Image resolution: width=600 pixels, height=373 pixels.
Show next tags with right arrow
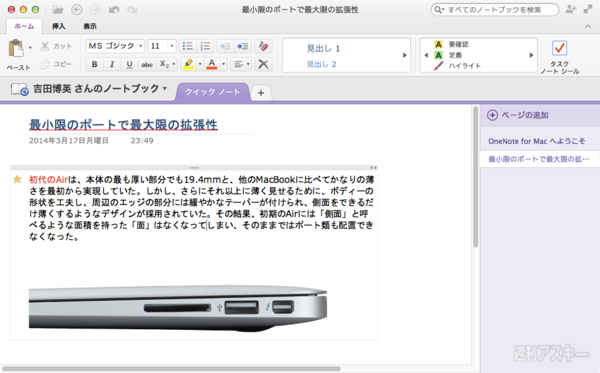531,55
